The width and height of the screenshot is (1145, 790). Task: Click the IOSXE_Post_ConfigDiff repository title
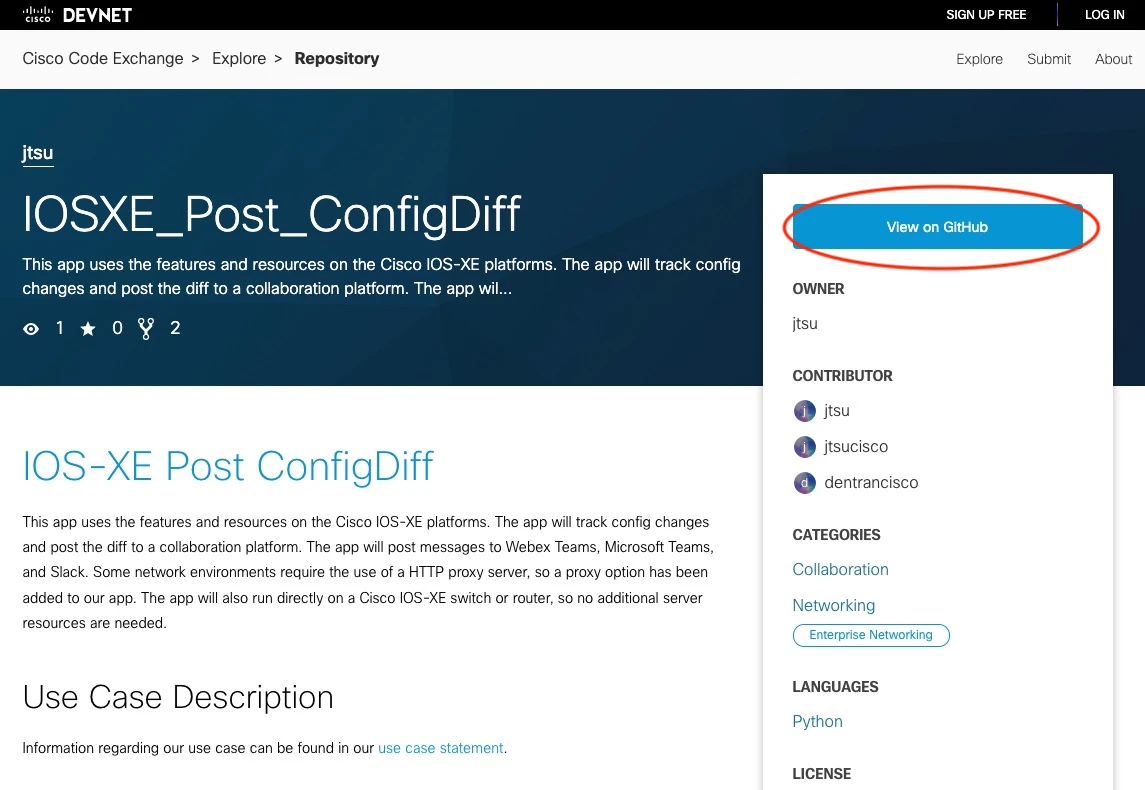[271, 215]
